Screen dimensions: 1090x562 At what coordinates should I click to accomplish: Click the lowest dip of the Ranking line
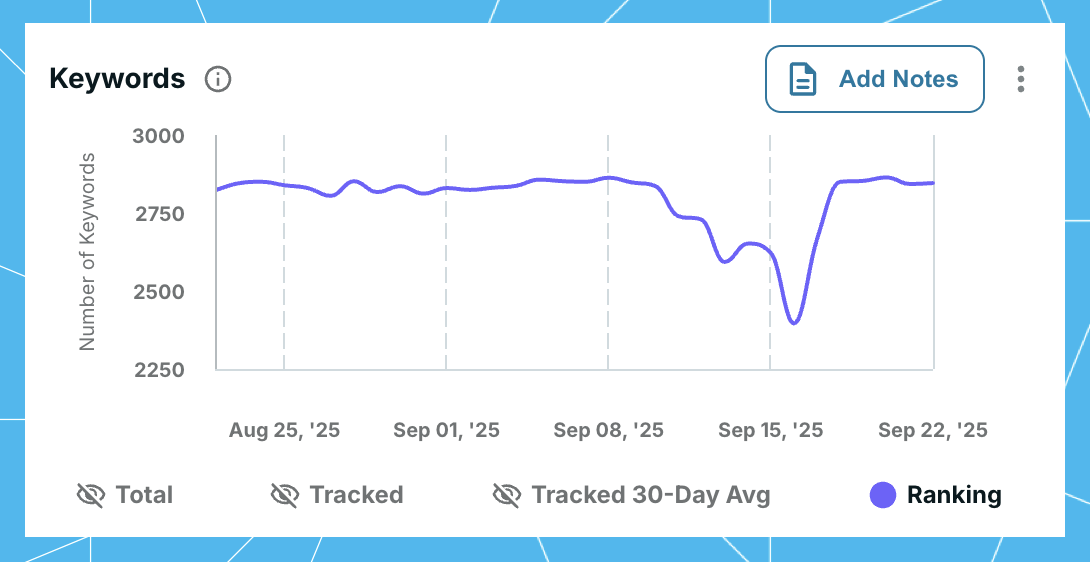pos(795,323)
